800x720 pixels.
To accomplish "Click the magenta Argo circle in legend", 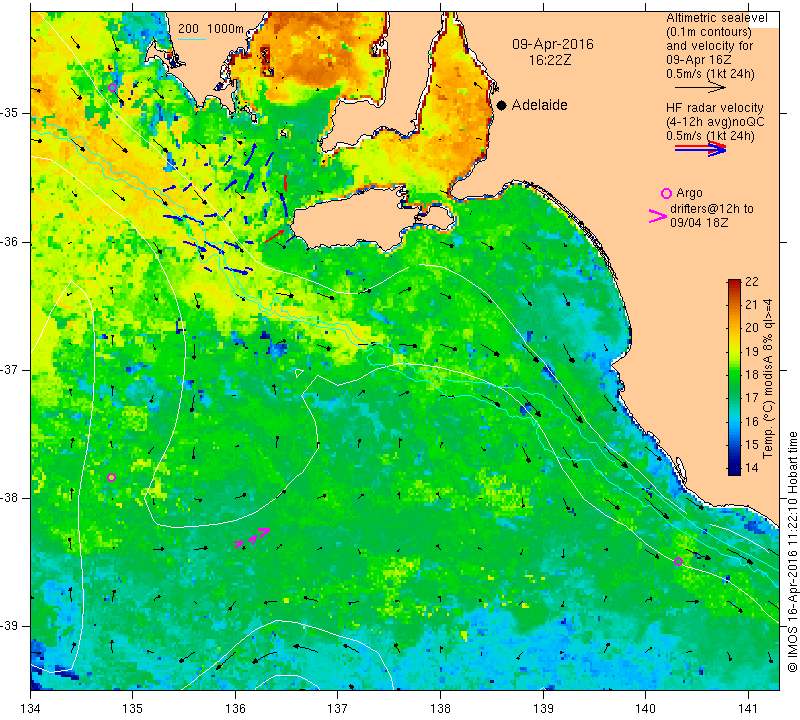I will coord(666,193).
